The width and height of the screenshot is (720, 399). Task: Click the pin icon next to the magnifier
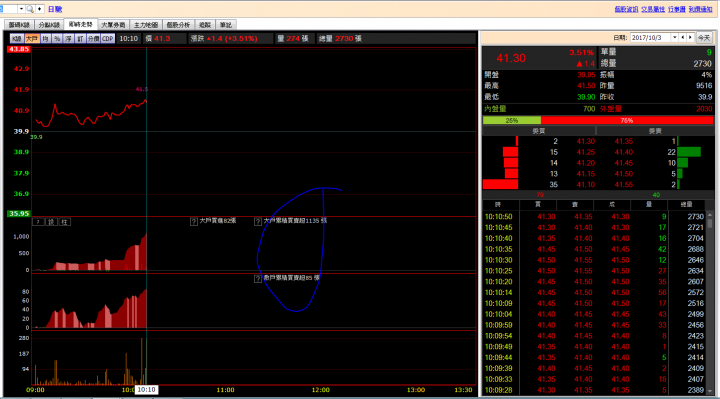click(39, 9)
